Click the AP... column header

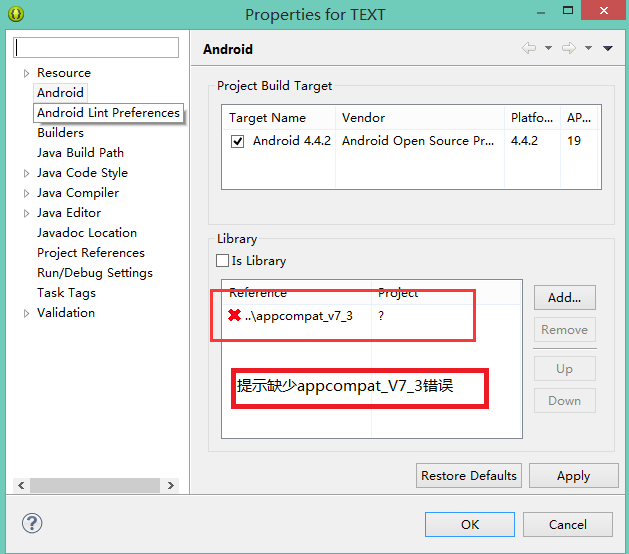coord(579,118)
